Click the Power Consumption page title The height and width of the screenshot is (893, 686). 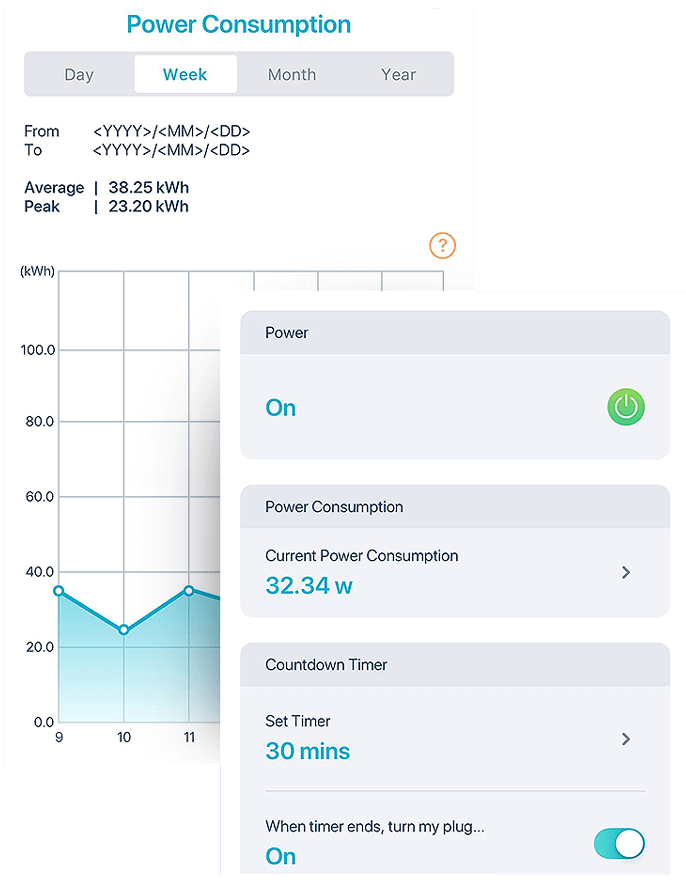pos(239,24)
